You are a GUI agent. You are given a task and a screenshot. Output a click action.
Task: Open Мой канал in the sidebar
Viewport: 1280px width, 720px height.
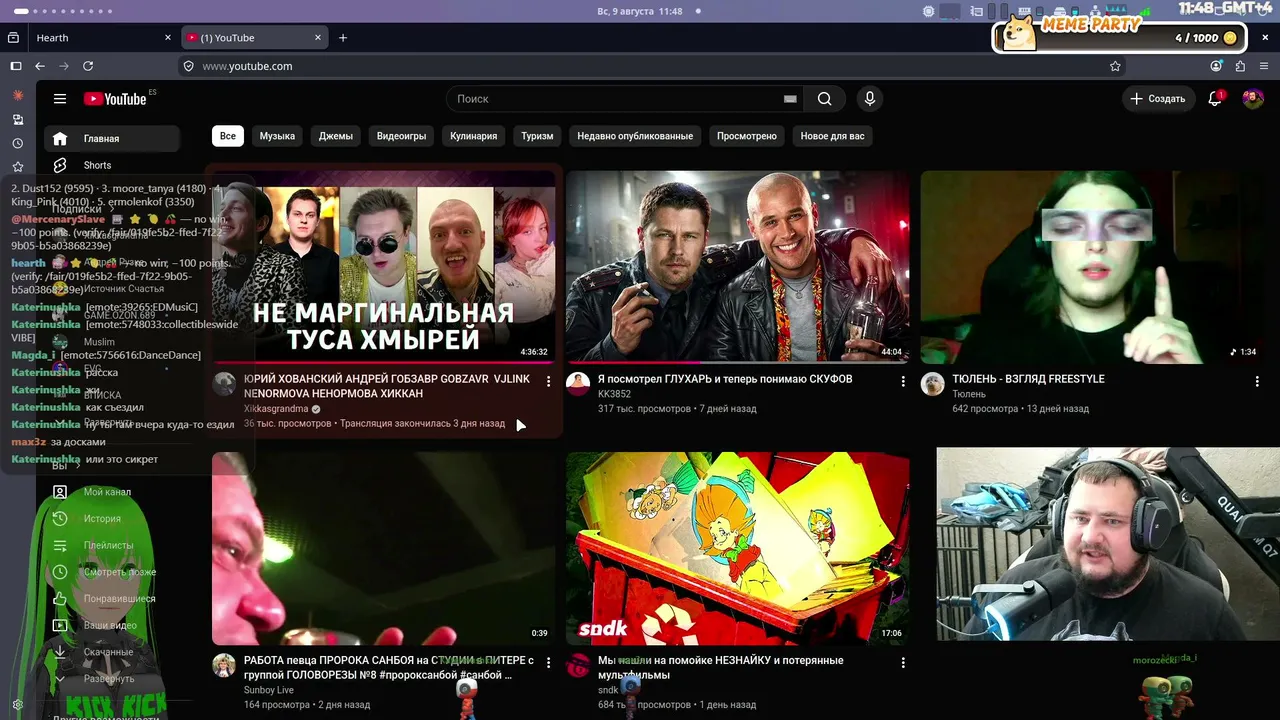pyautogui.click(x=112, y=492)
